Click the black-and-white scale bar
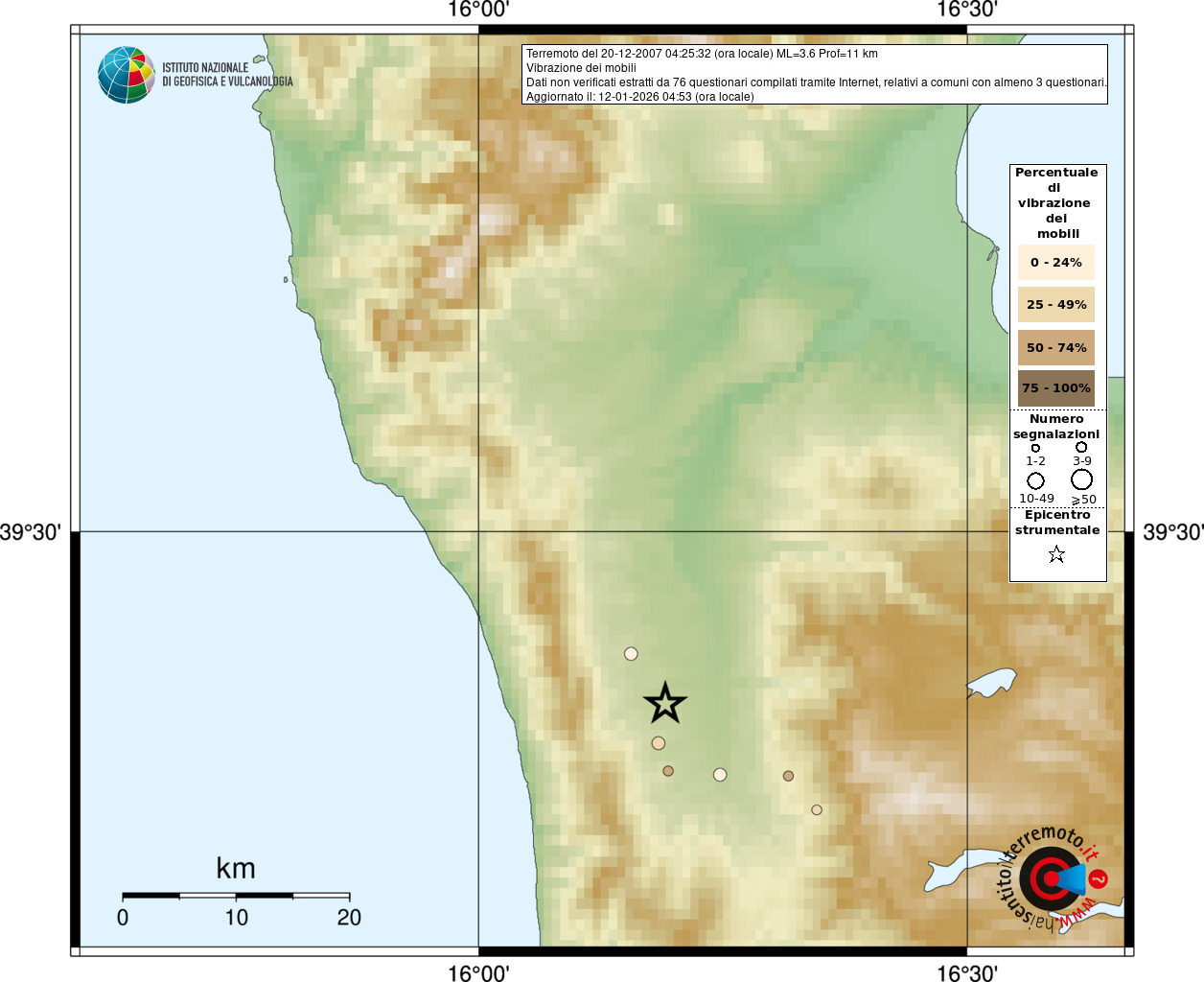The width and height of the screenshot is (1204, 982). (236, 896)
